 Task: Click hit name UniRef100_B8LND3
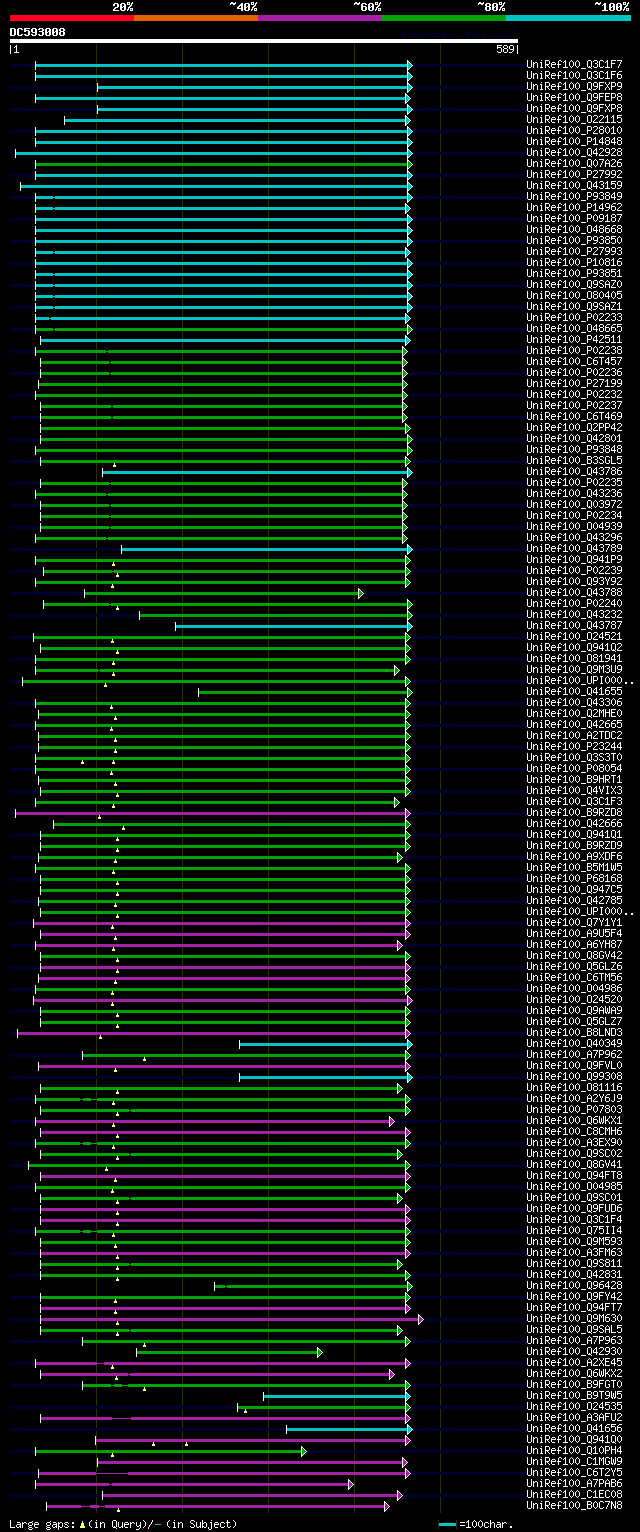coord(574,1032)
